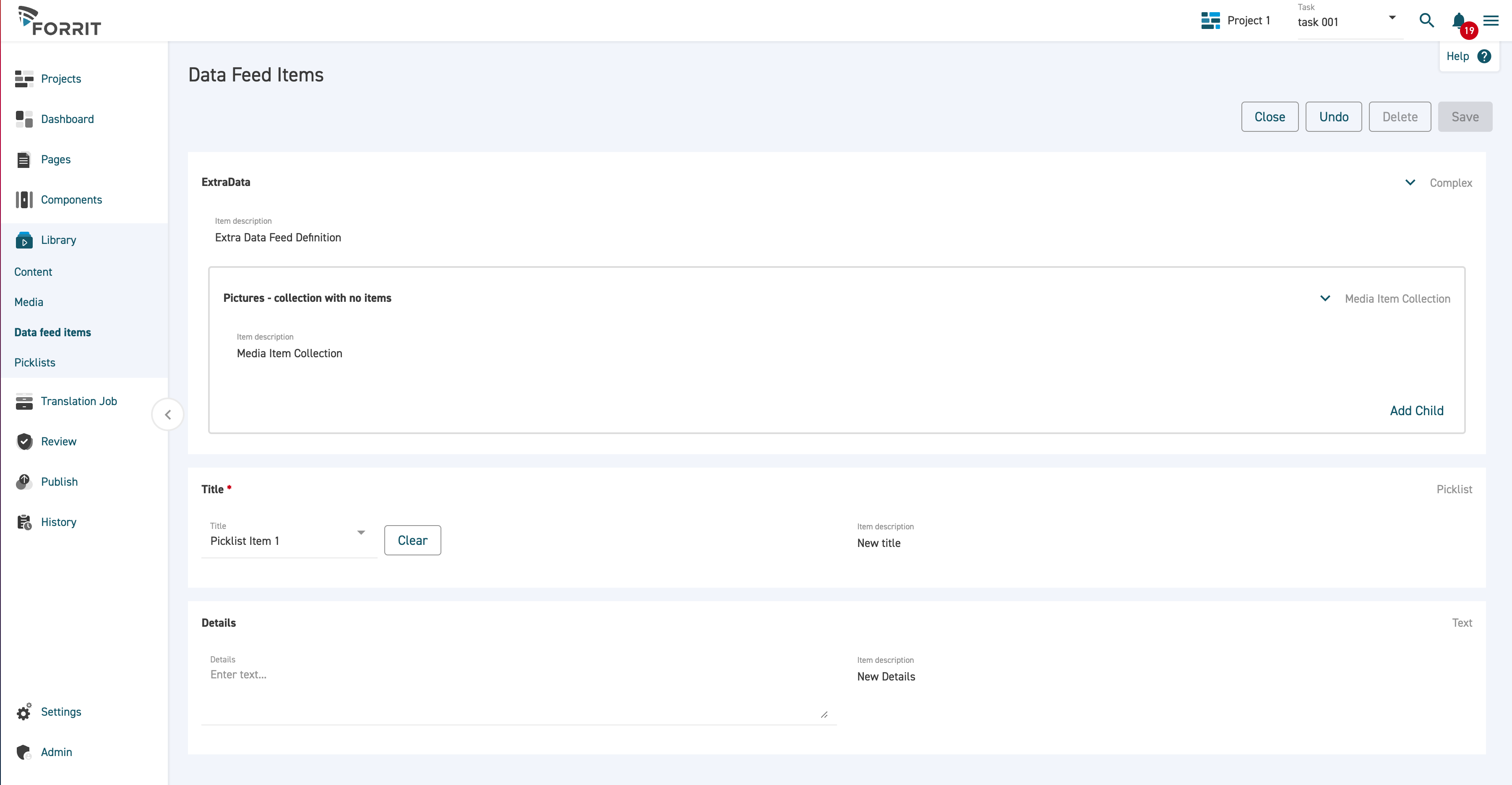
Task: Select Media under Library
Action: click(x=29, y=302)
